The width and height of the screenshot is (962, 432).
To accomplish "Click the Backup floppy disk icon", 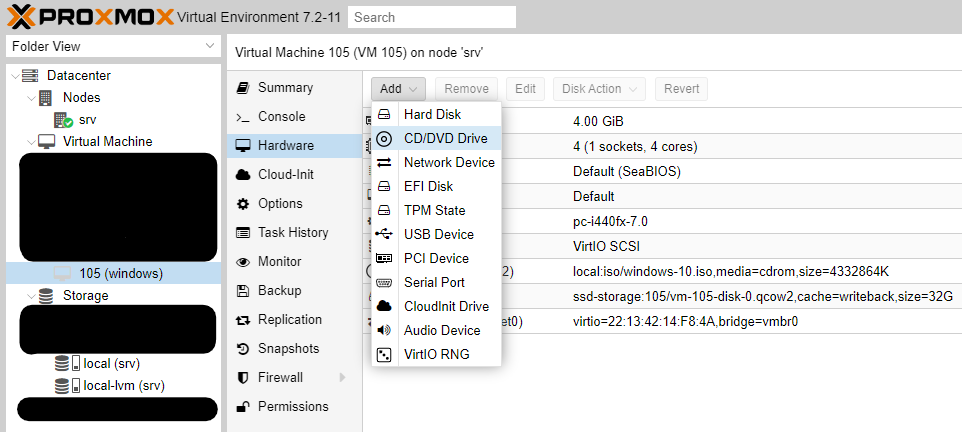I will 243,291.
